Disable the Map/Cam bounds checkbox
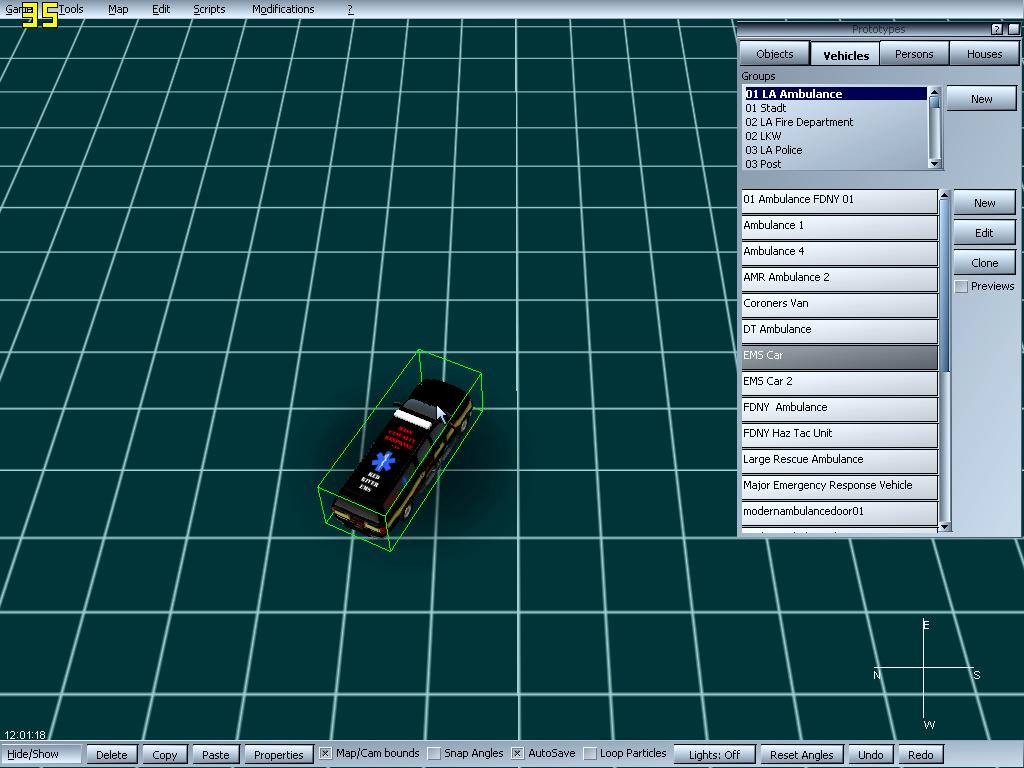This screenshot has height=768, width=1024. [325, 753]
